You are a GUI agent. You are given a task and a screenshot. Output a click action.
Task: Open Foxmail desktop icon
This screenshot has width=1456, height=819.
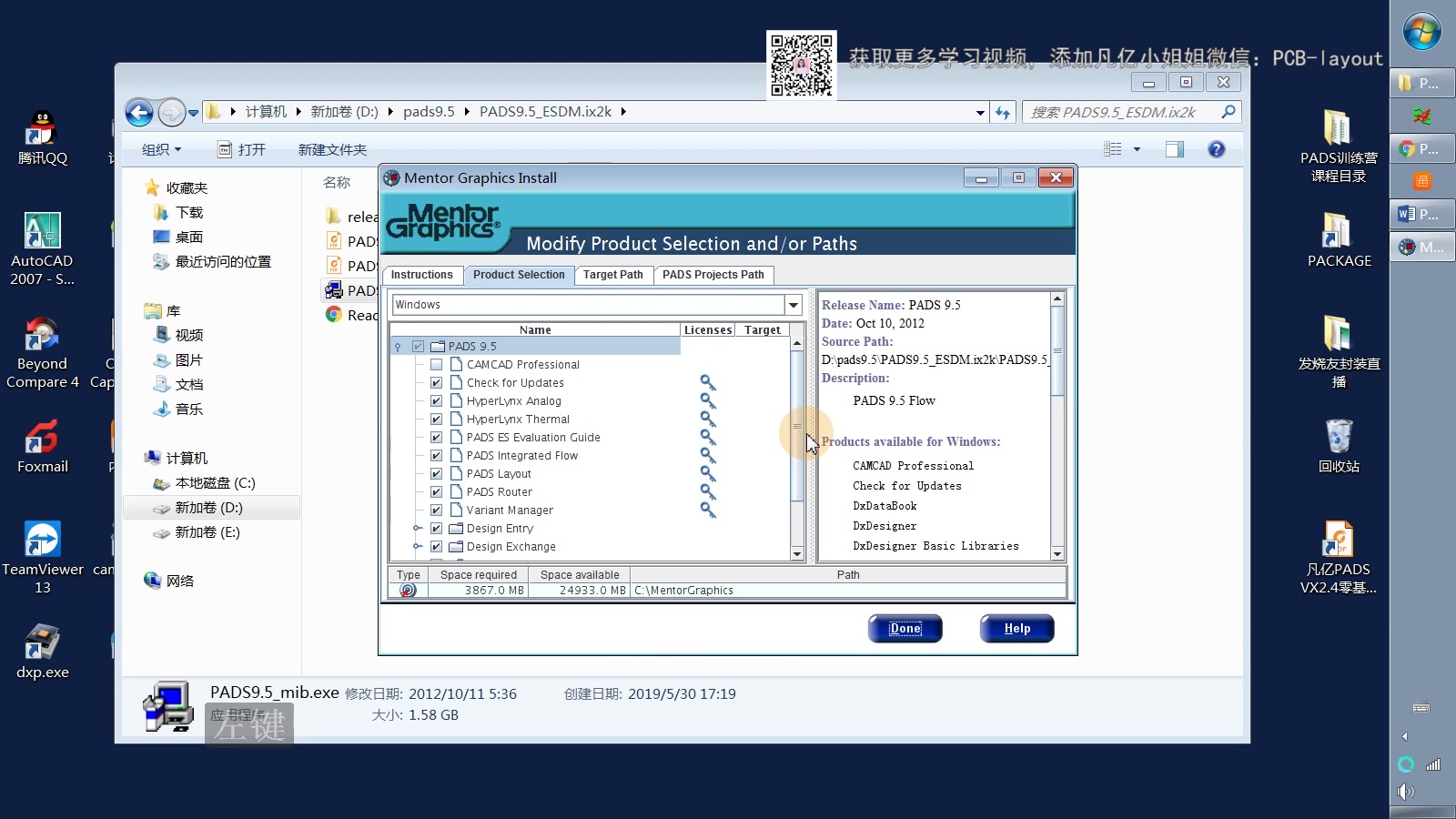(42, 447)
